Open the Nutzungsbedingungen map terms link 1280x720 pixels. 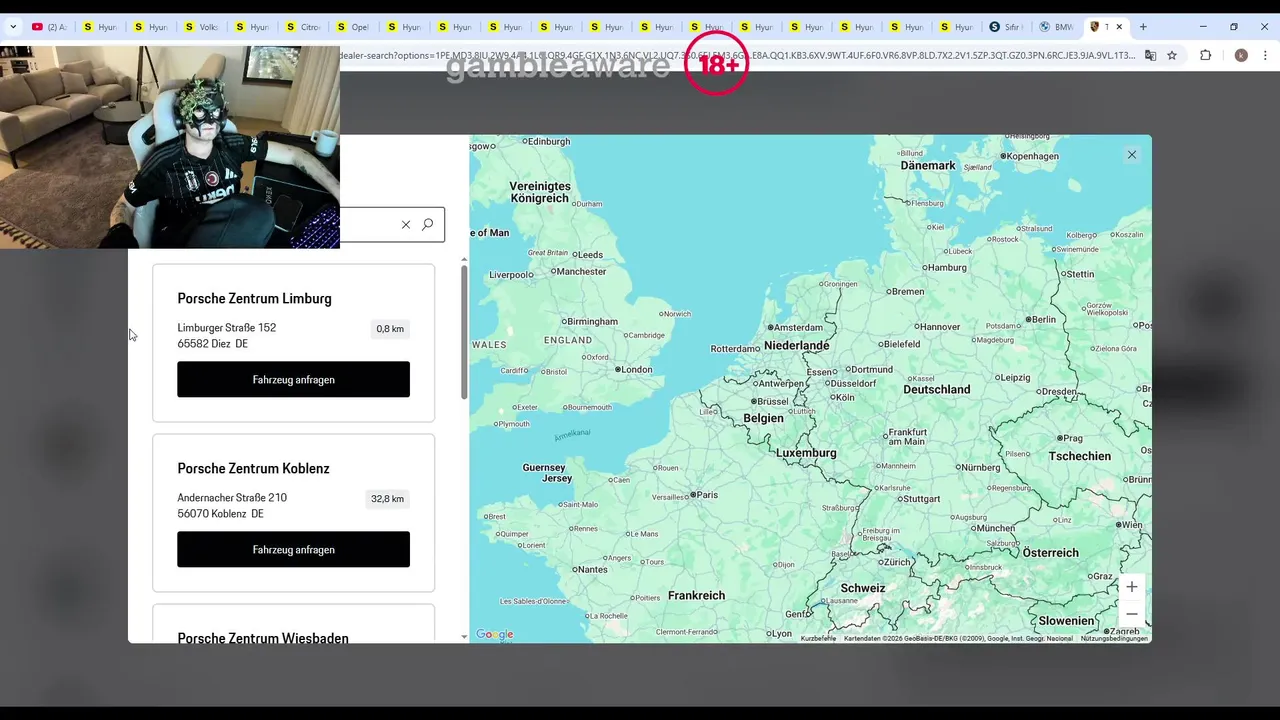tap(1114, 638)
